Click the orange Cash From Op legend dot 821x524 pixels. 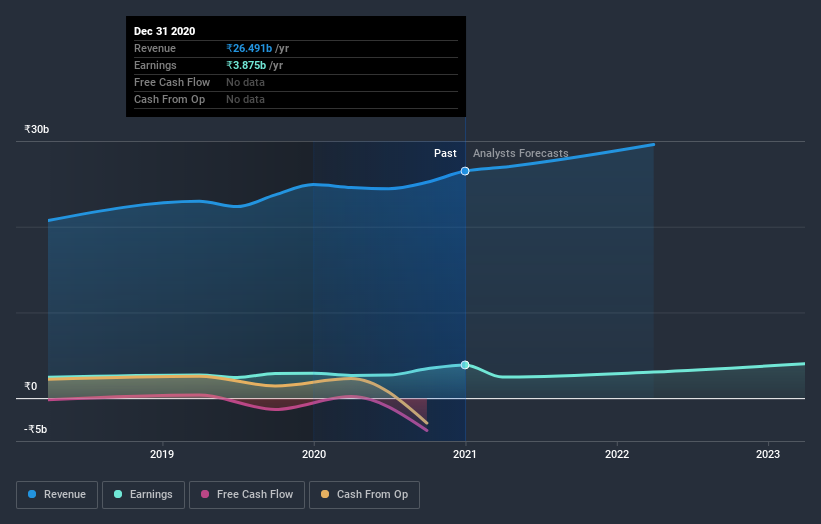(x=325, y=494)
